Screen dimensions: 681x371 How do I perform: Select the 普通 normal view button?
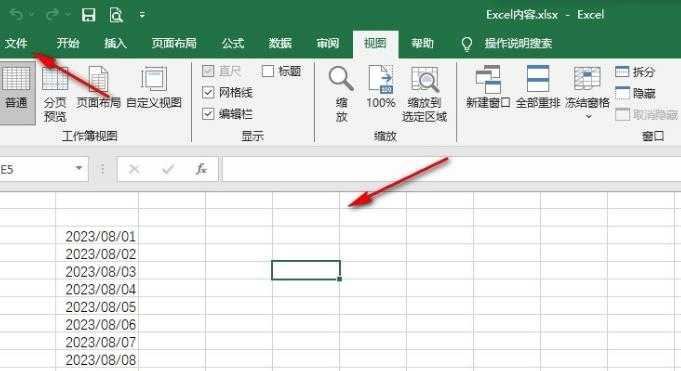(x=17, y=93)
